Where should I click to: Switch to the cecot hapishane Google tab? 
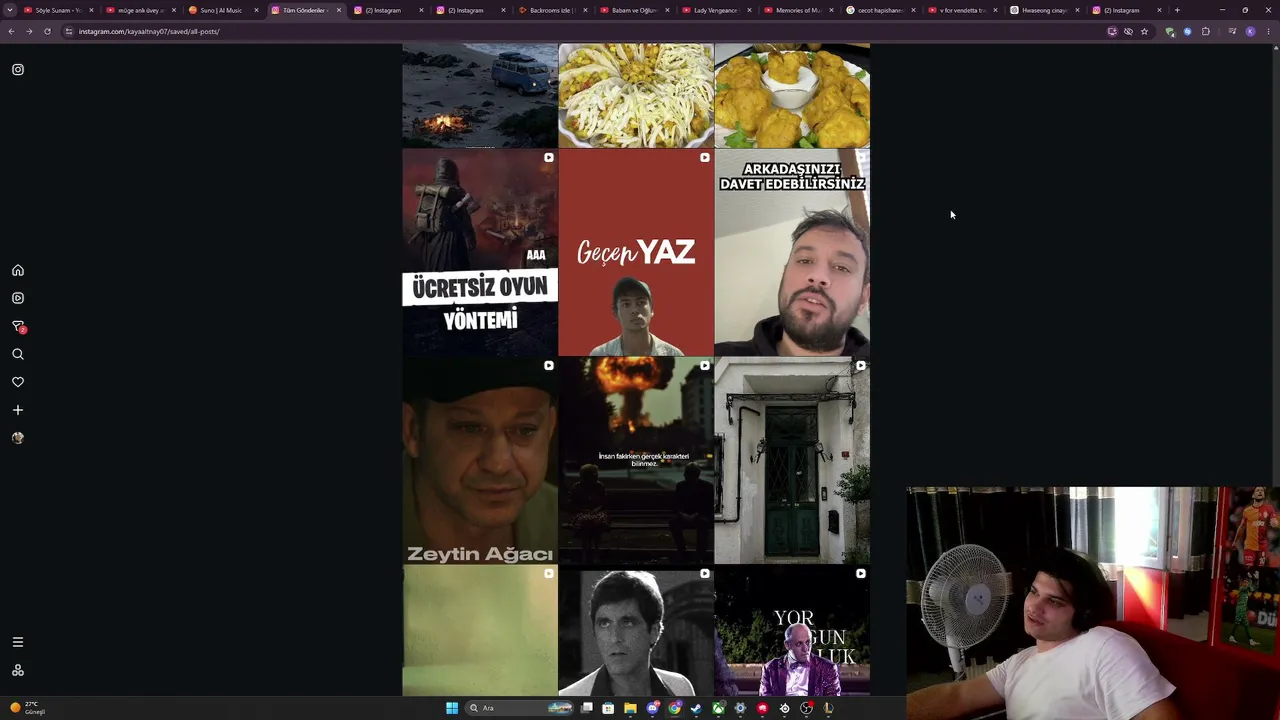pos(881,10)
